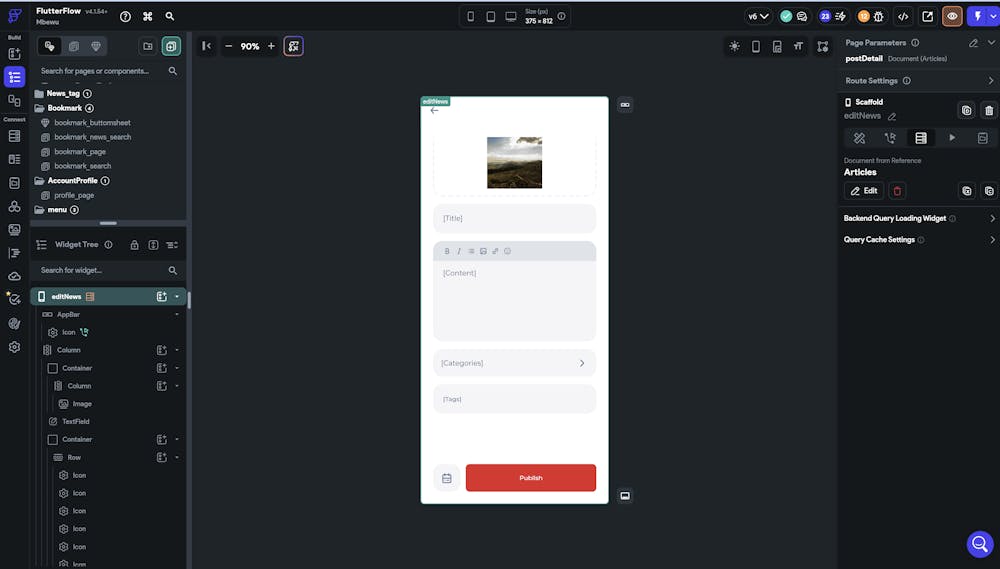Open the API Calls icon in sidebar

[x=15, y=207]
